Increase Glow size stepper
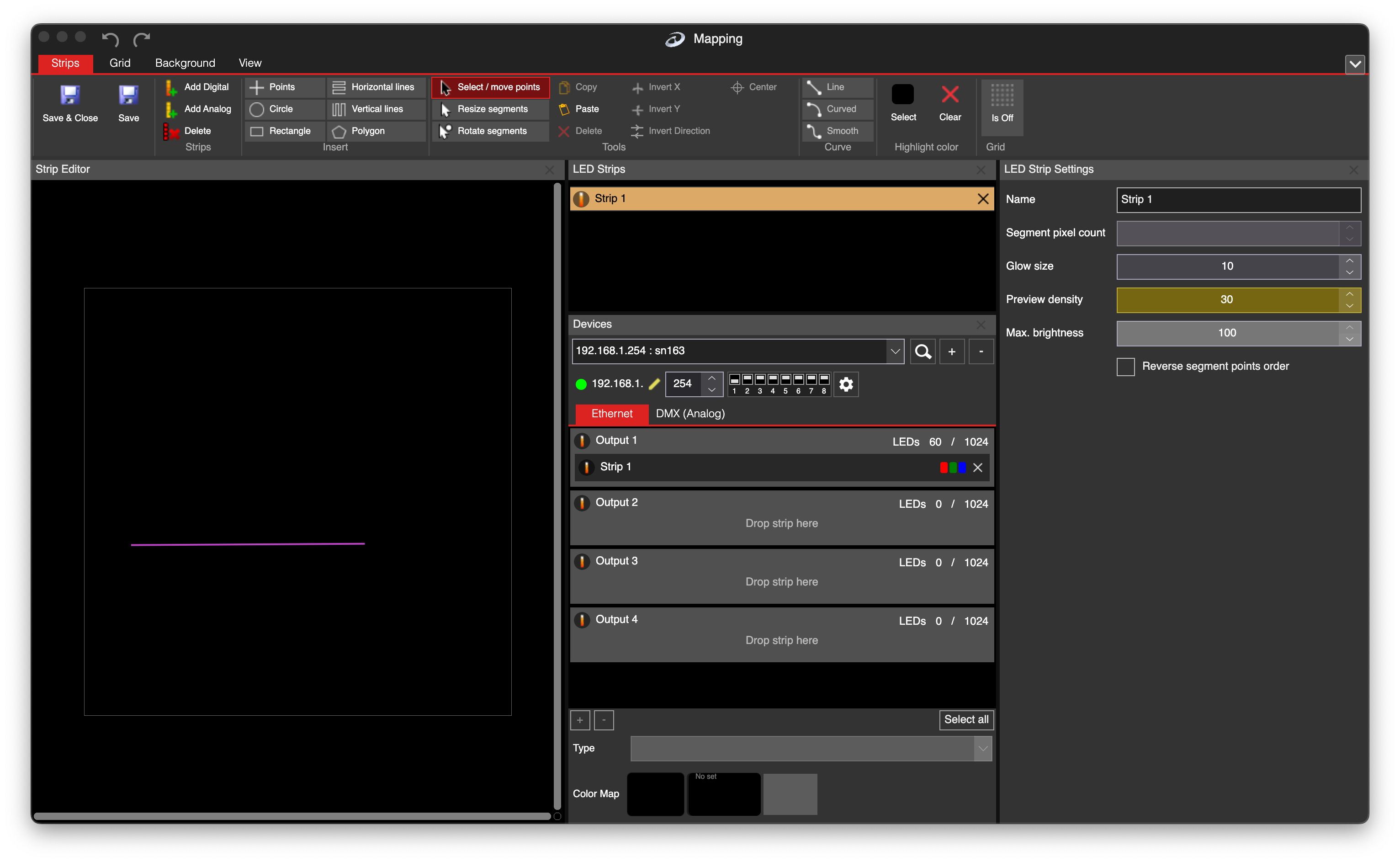Viewport: 1400px width, 862px height. [x=1349, y=261]
